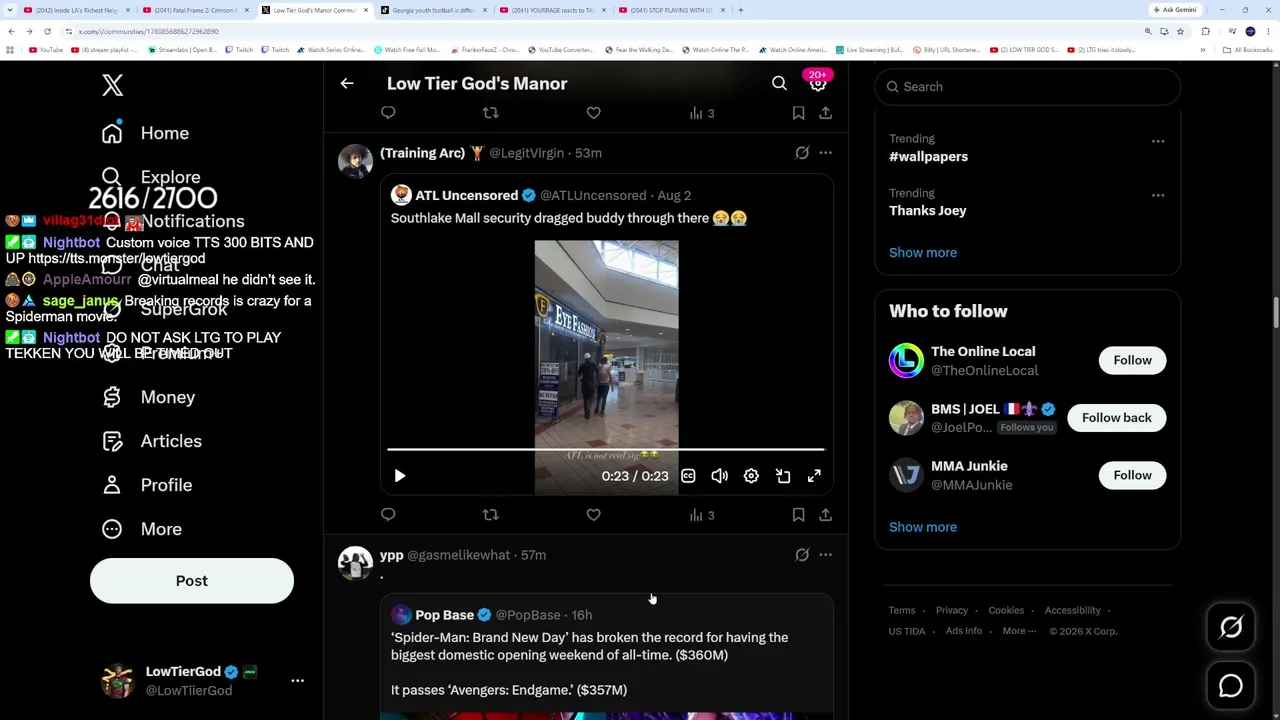Open the floating Messages button
Screen dimensions: 1280x720
[x=1231, y=686]
